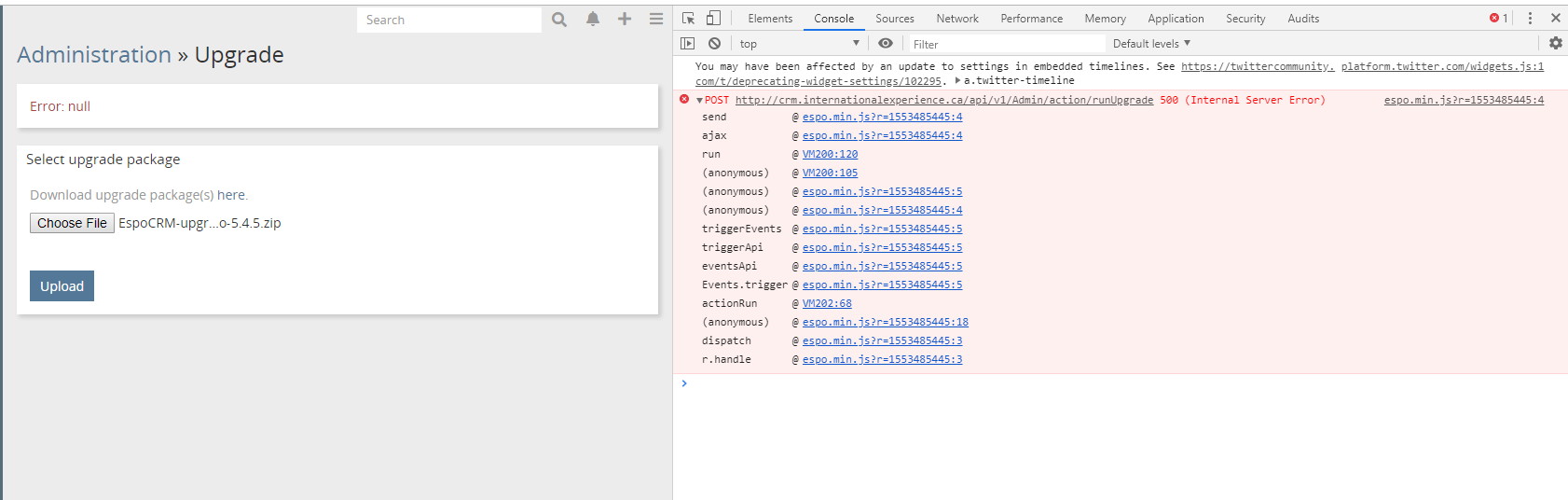Image resolution: width=1568 pixels, height=500 pixels.
Task: Open the DevTools three-dot menu
Action: pyautogui.click(x=1530, y=18)
